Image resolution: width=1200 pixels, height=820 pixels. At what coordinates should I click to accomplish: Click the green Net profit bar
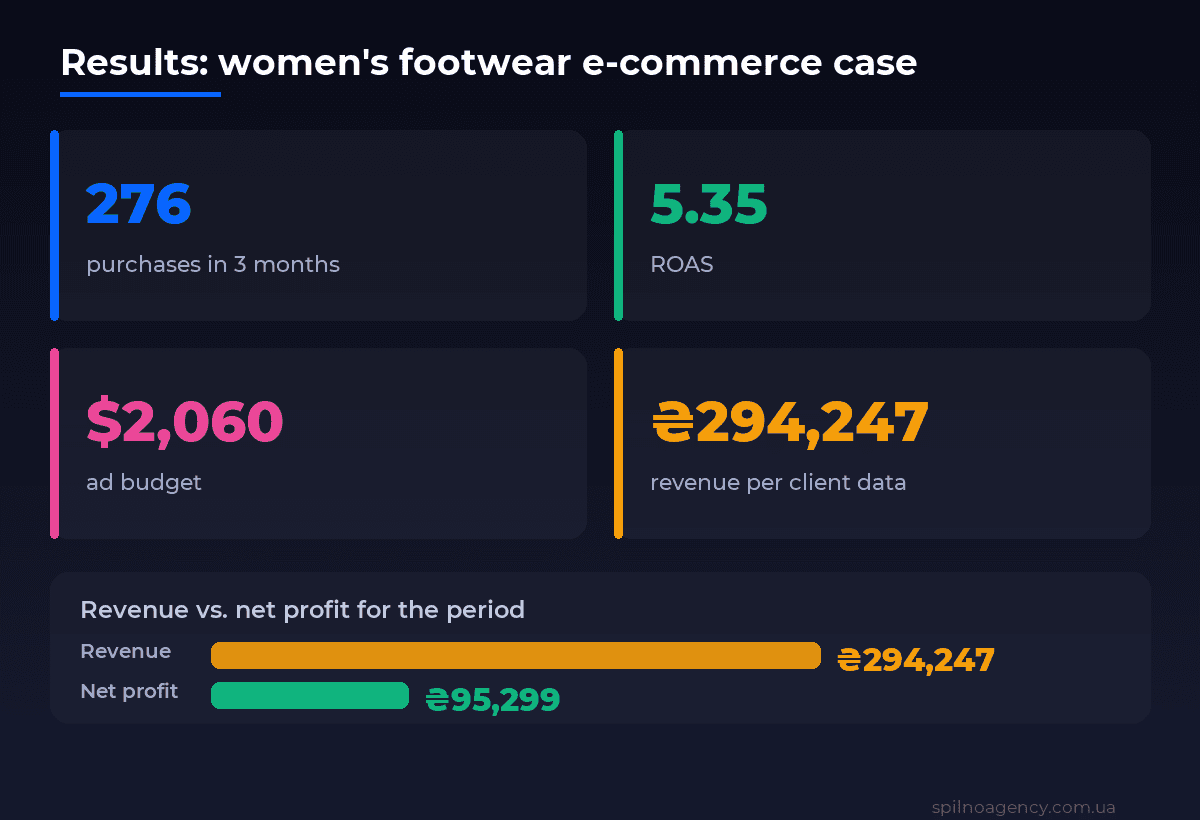(x=310, y=695)
